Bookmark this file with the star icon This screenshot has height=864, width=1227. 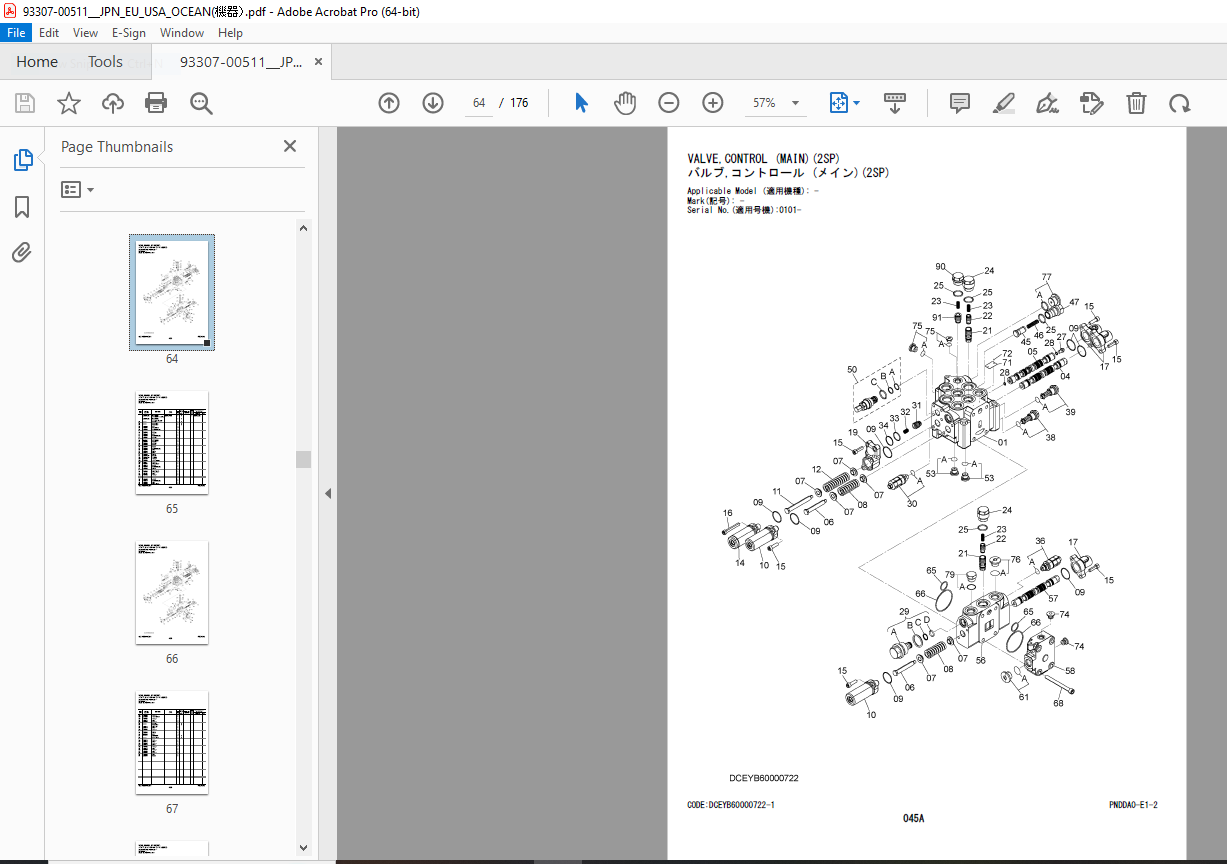pos(68,103)
